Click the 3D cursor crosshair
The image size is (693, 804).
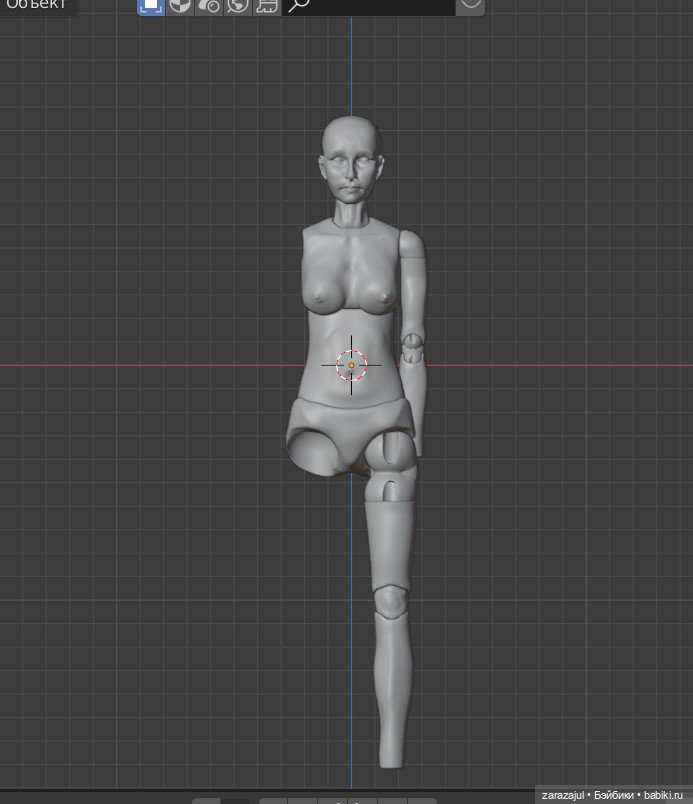[351, 365]
